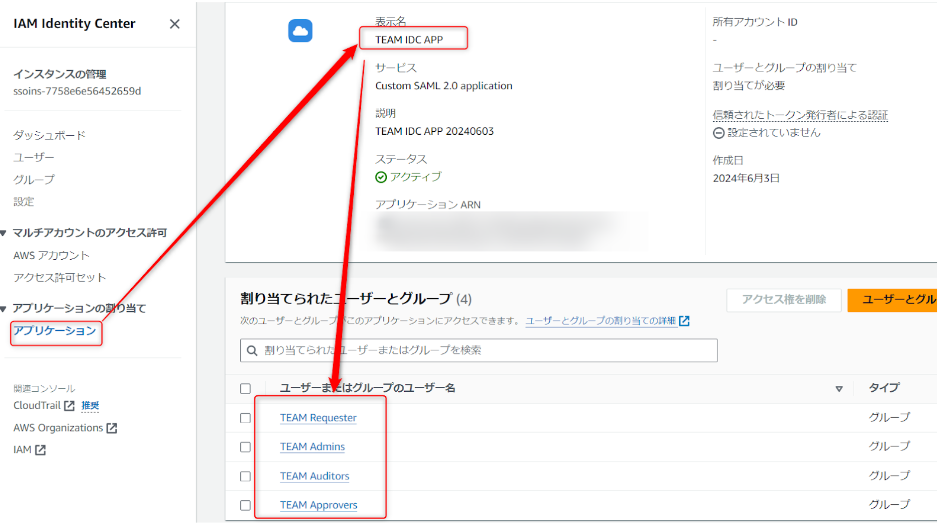Focus the assigned users or groups search field
Screen dimensions: 950x531
point(479,350)
